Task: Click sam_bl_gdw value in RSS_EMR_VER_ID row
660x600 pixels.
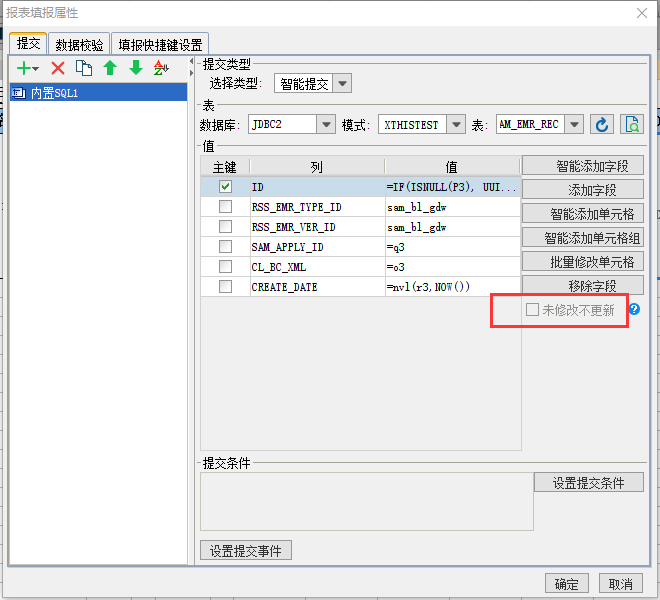Action: (453, 227)
